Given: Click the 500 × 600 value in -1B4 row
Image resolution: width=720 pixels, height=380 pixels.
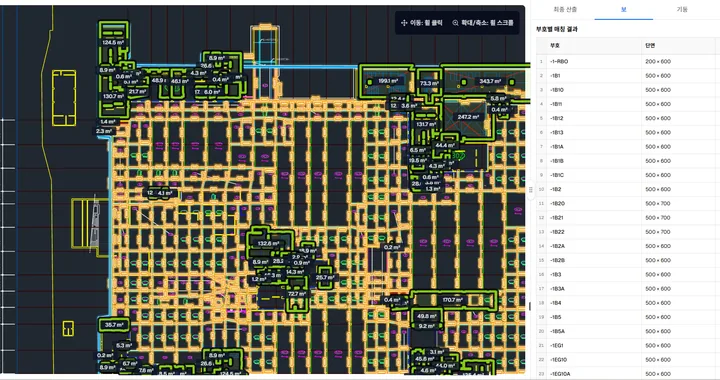Looking at the screenshot, I should coord(658,303).
